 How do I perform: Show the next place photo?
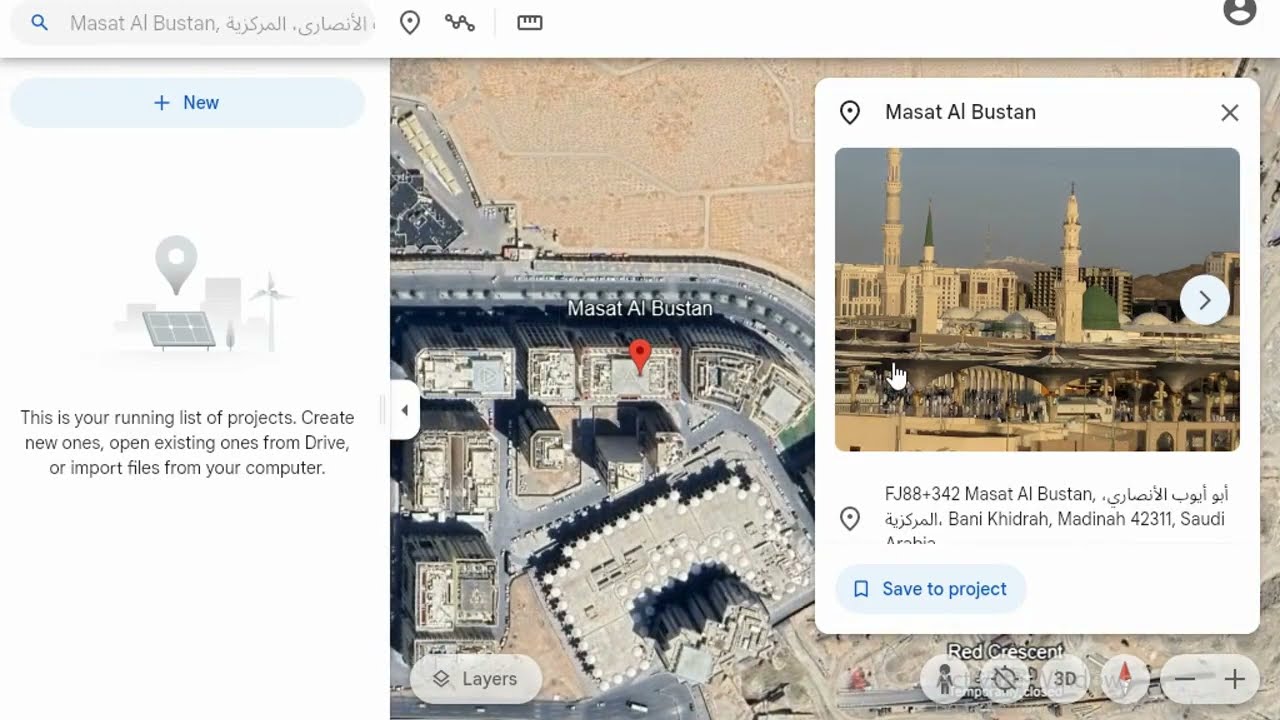point(1205,300)
